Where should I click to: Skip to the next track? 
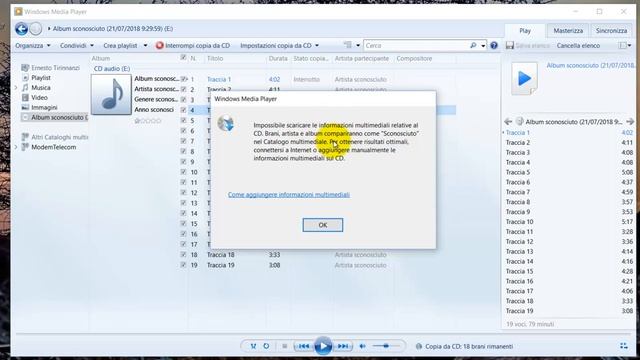point(343,346)
